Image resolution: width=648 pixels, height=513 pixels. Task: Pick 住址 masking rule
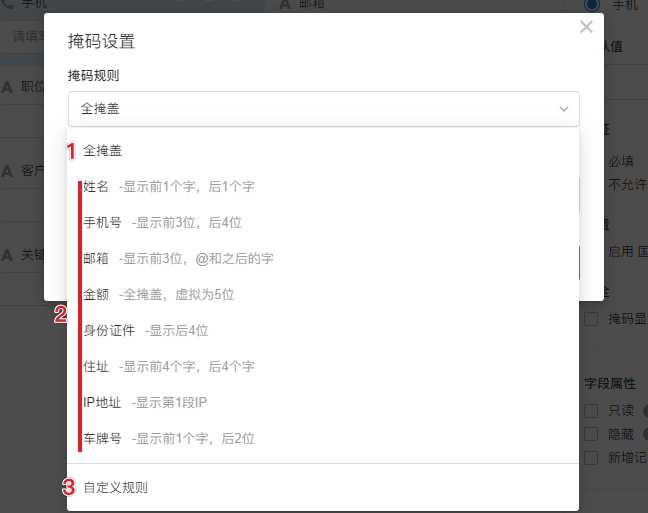[323, 366]
